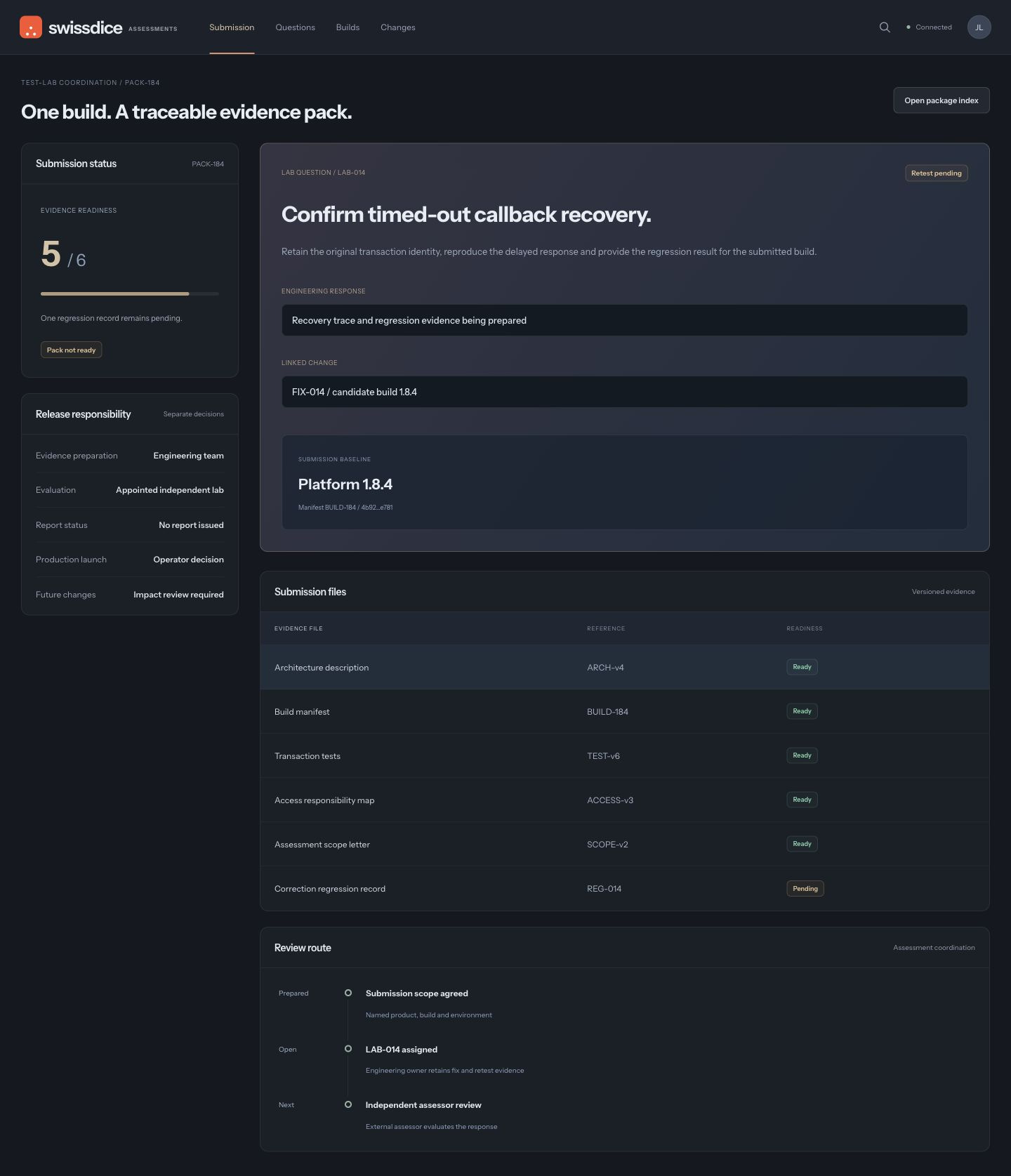The height and width of the screenshot is (1176, 1011).
Task: Open search via magnifier icon
Action: (885, 27)
